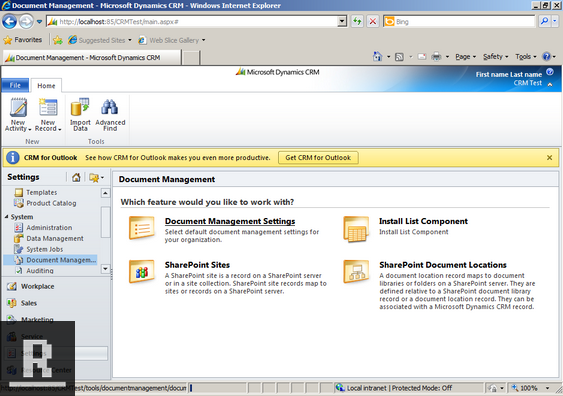The image size is (563, 396).
Task: Collapse the ribbon header chevron near CRM Test
Action: click(550, 84)
